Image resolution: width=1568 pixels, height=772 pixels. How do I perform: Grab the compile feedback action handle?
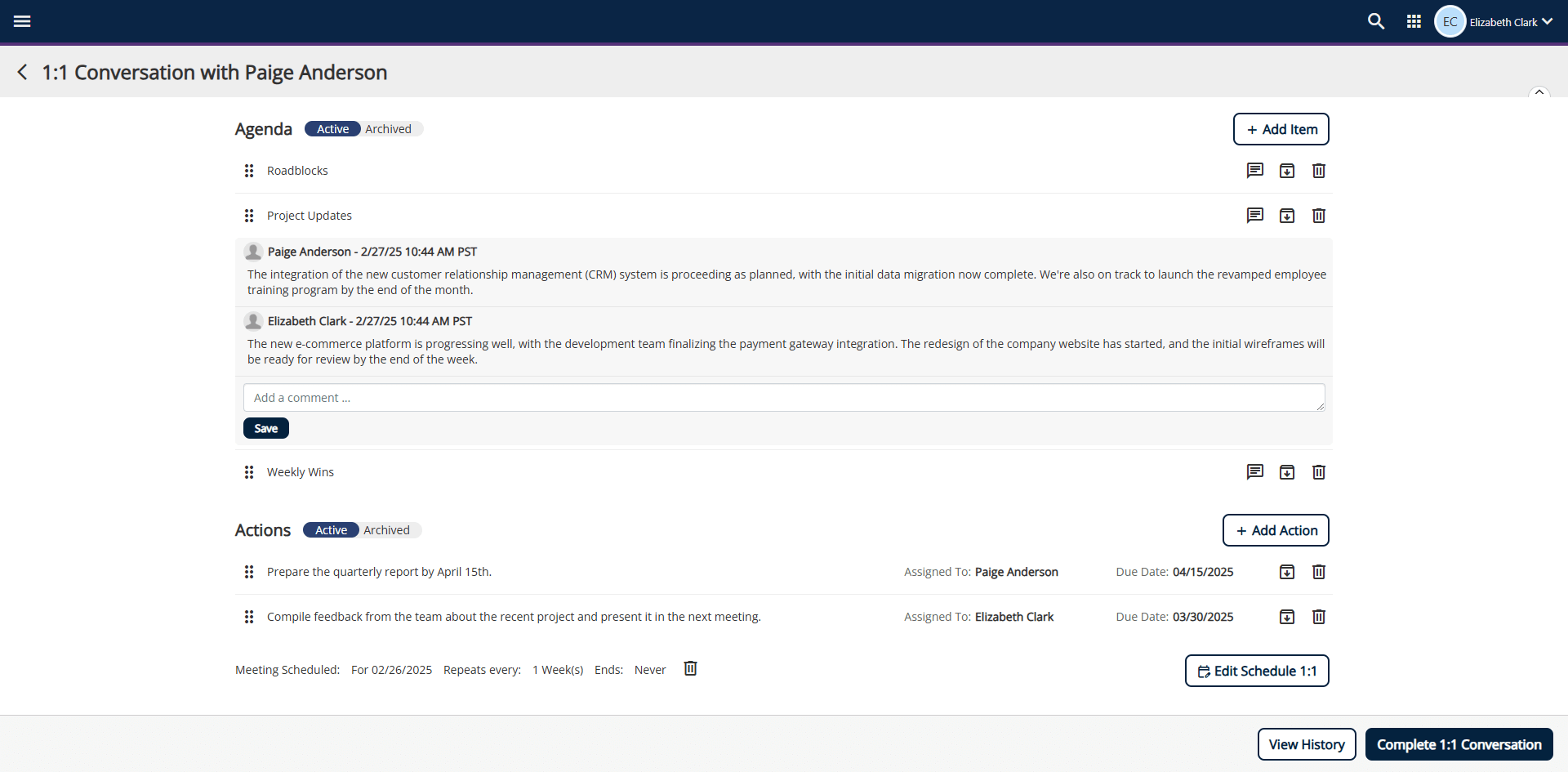(x=249, y=617)
